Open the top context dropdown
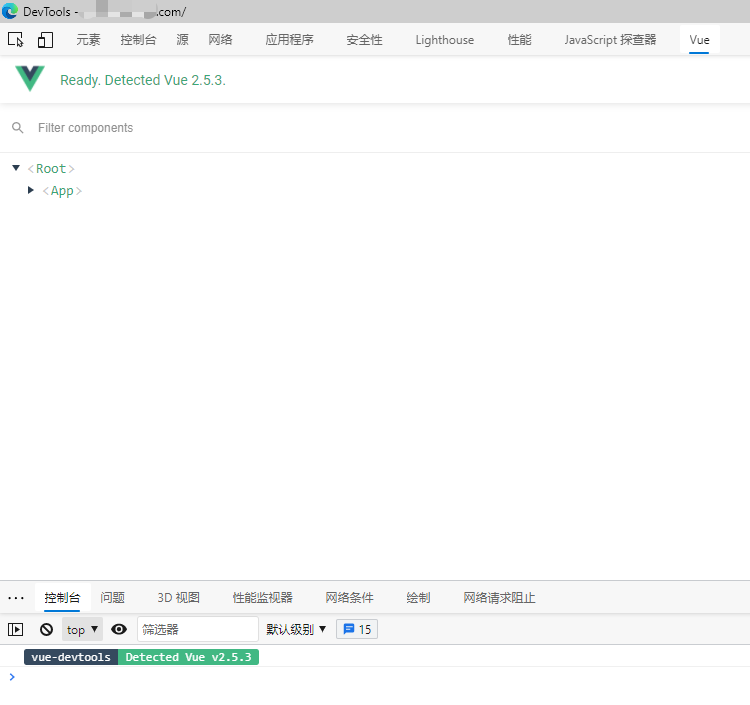Screen dimensions: 750x705 82,629
